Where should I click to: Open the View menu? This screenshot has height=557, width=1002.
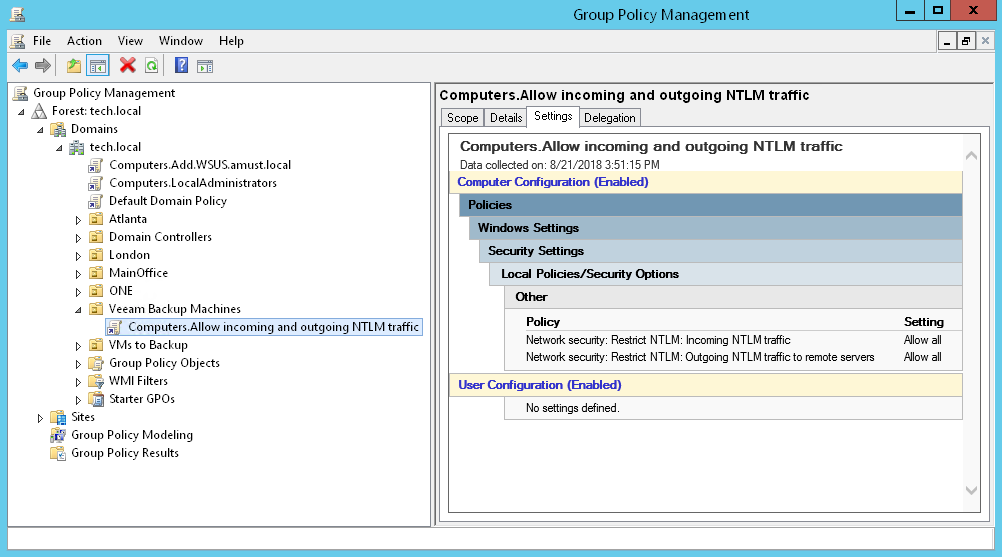[x=130, y=41]
